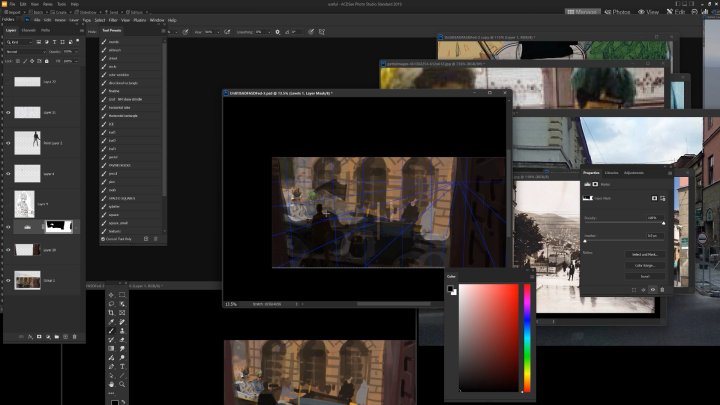Switch to the Libraries tab
The image size is (720, 405).
click(x=611, y=173)
